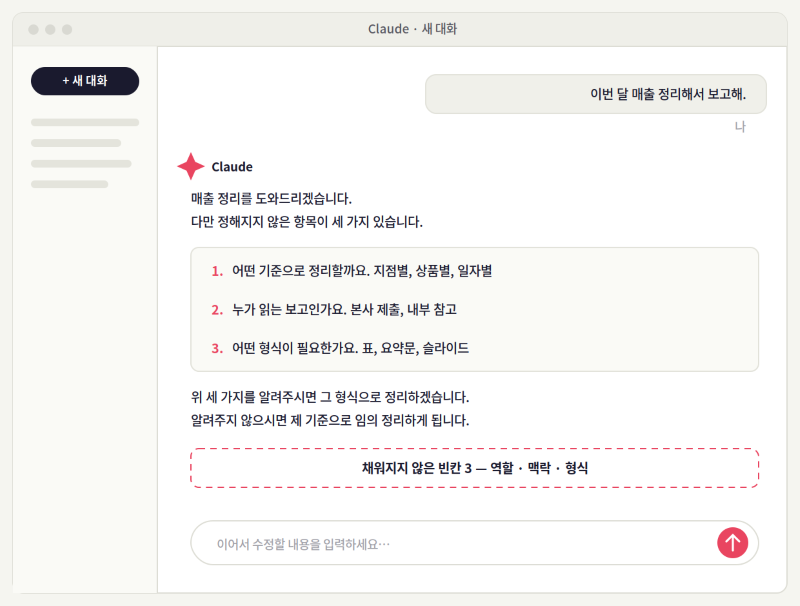Start a new chat with + 새 대화
The height and width of the screenshot is (606, 800).
[x=85, y=81]
